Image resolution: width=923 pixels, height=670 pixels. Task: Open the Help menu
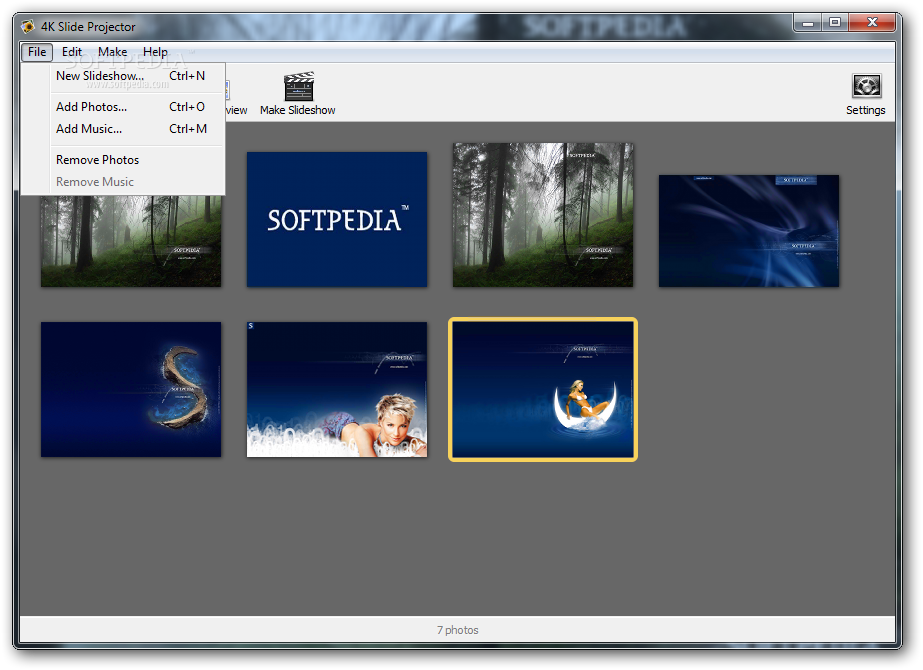[155, 52]
